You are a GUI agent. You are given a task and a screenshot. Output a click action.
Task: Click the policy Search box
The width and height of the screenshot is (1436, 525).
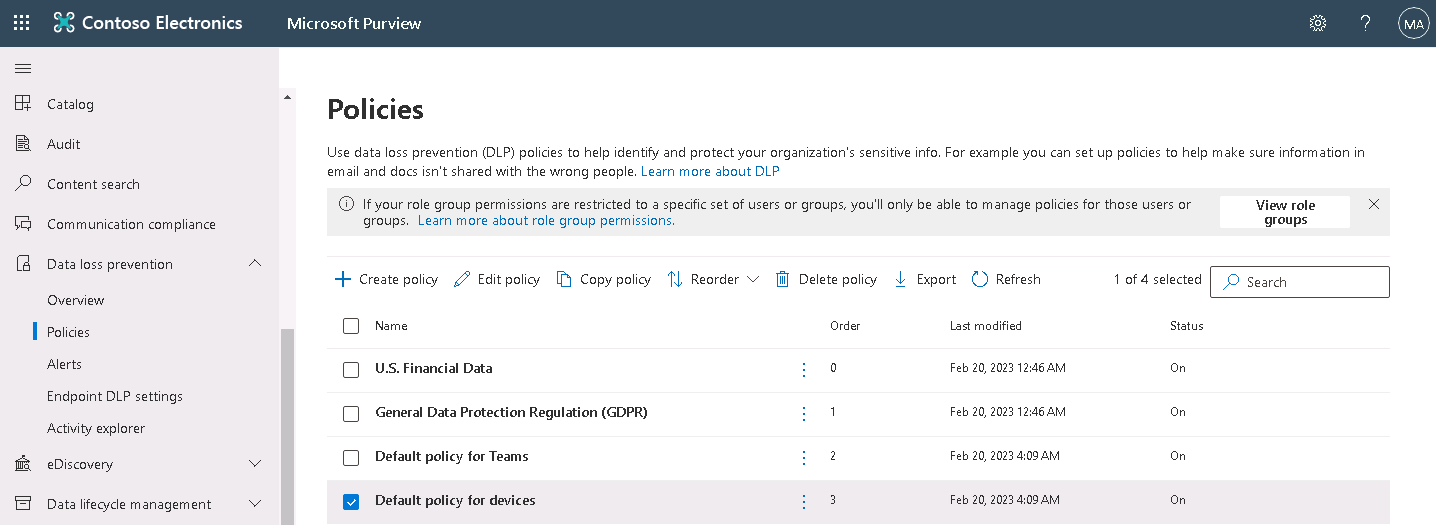(x=1300, y=282)
